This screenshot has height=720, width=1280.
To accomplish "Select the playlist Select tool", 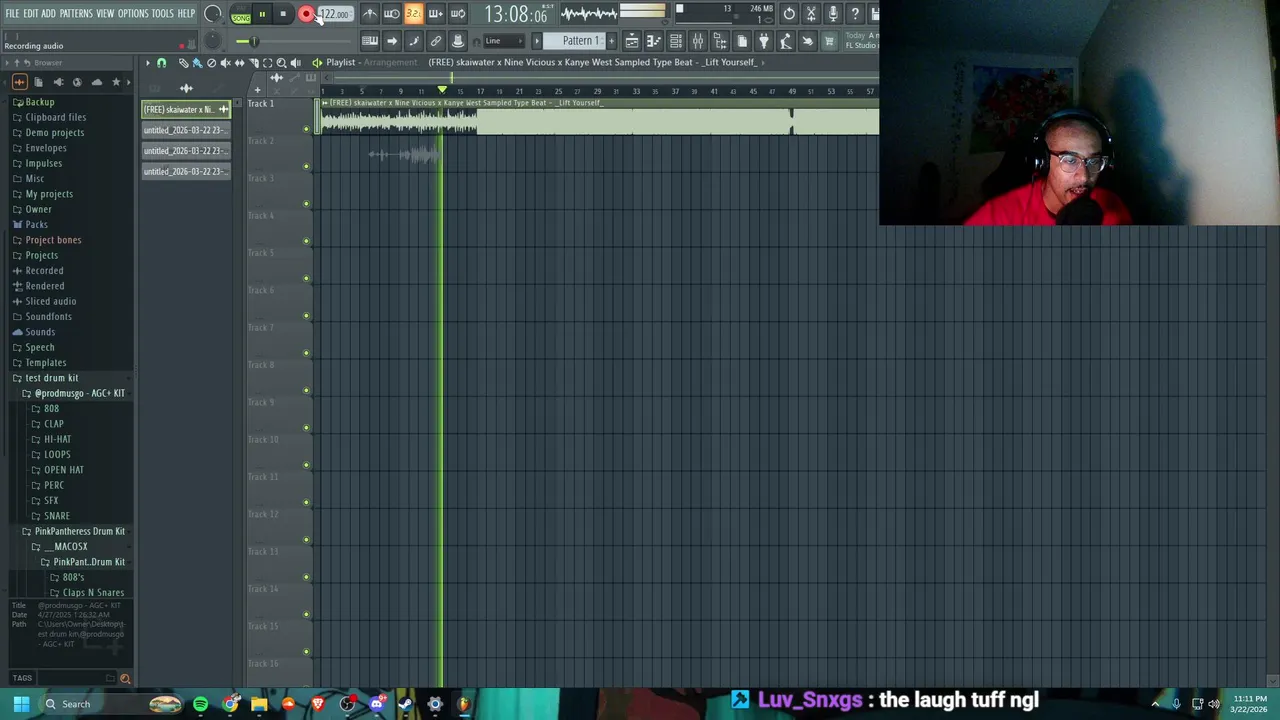I will (x=267, y=63).
